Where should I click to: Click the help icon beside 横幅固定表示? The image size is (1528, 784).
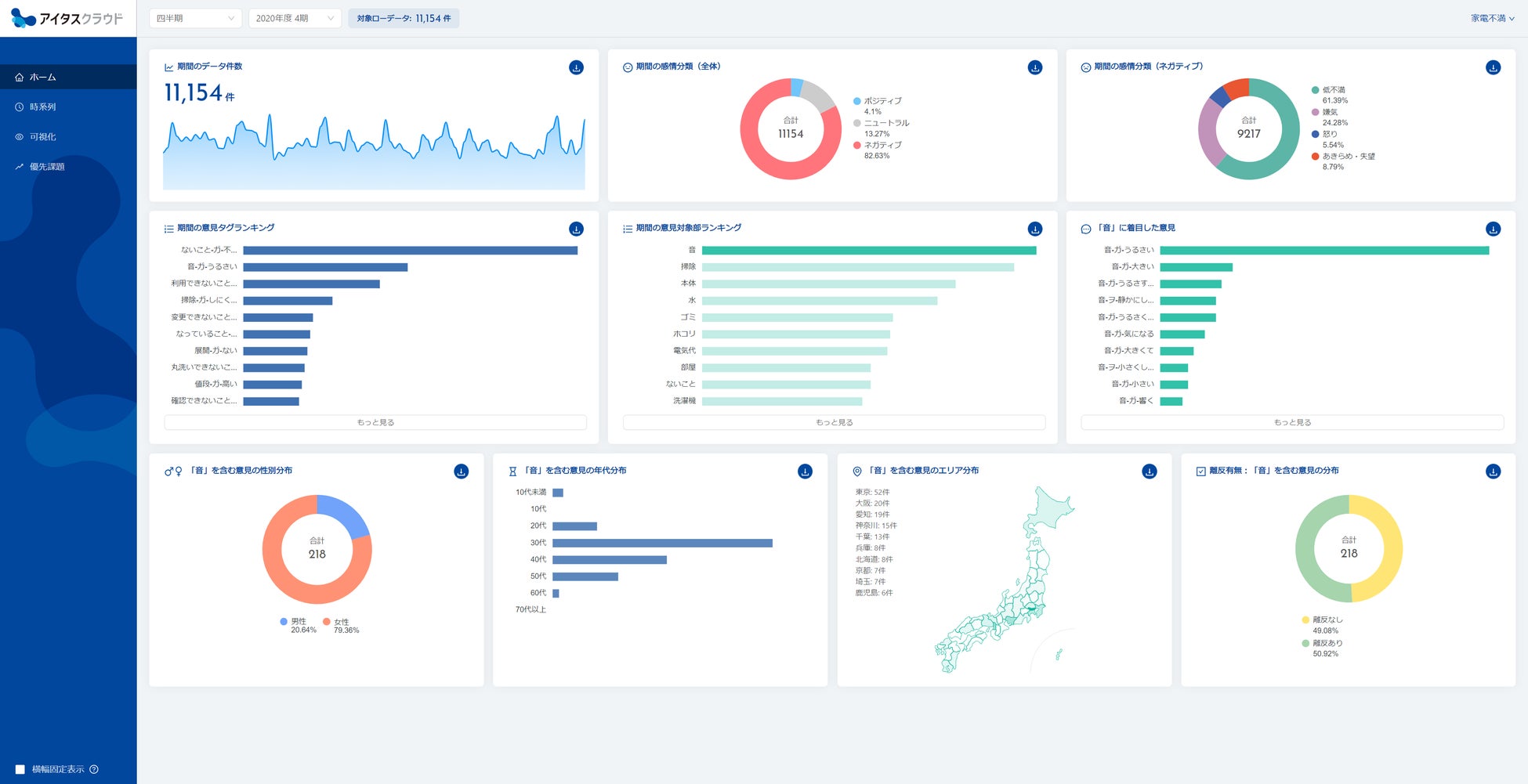point(94,769)
